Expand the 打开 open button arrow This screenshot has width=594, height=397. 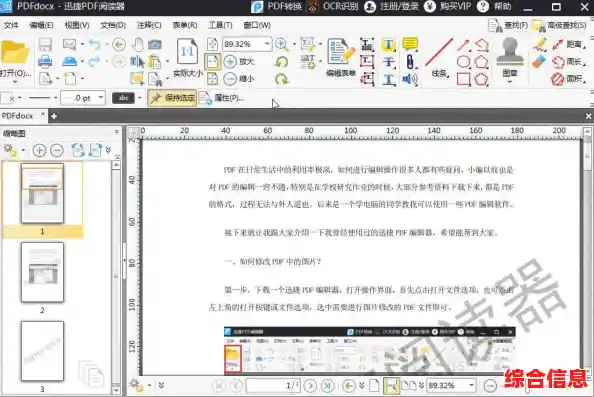pyautogui.click(x=15, y=82)
